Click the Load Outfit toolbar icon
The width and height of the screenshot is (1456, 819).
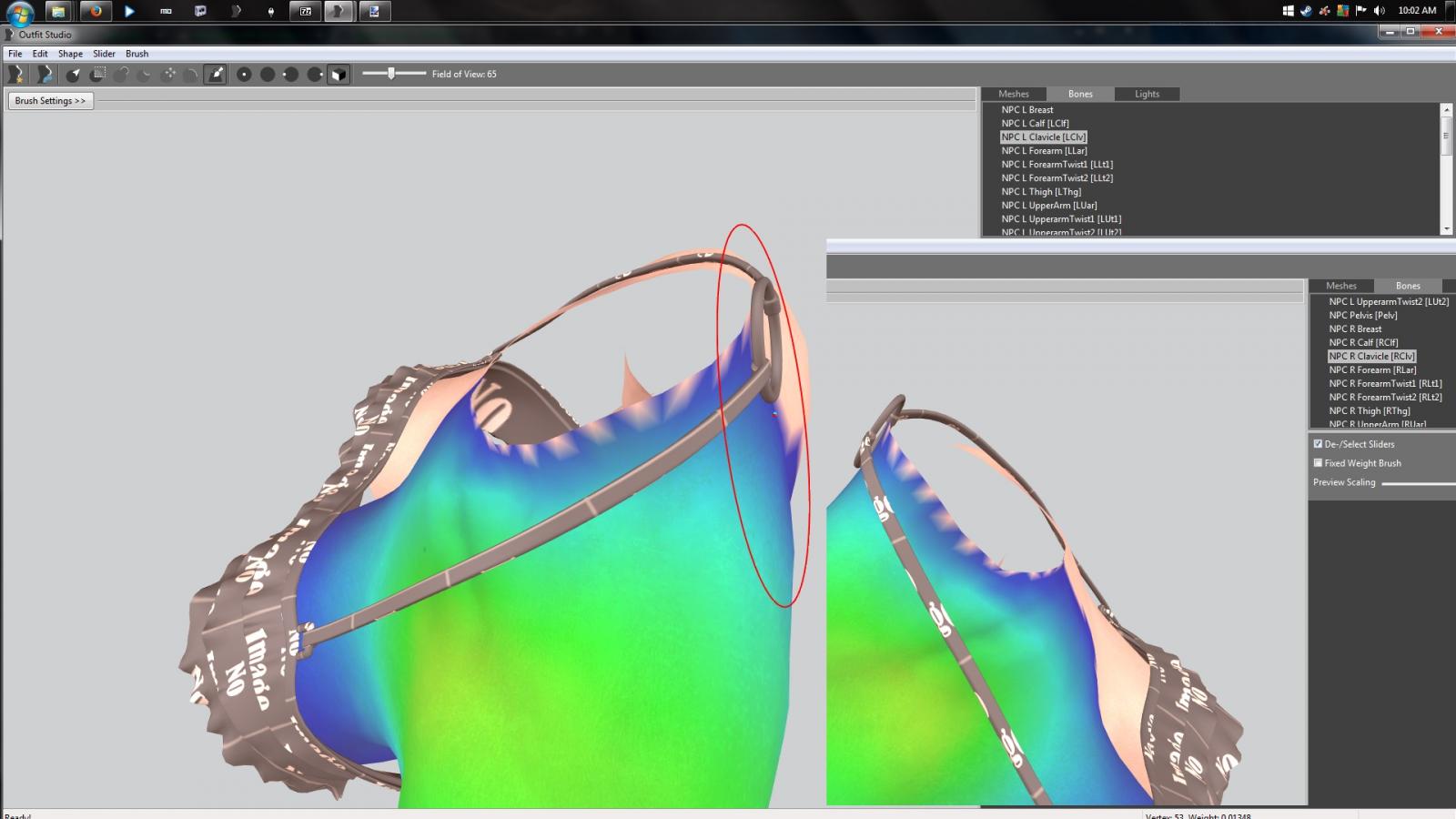pos(45,75)
